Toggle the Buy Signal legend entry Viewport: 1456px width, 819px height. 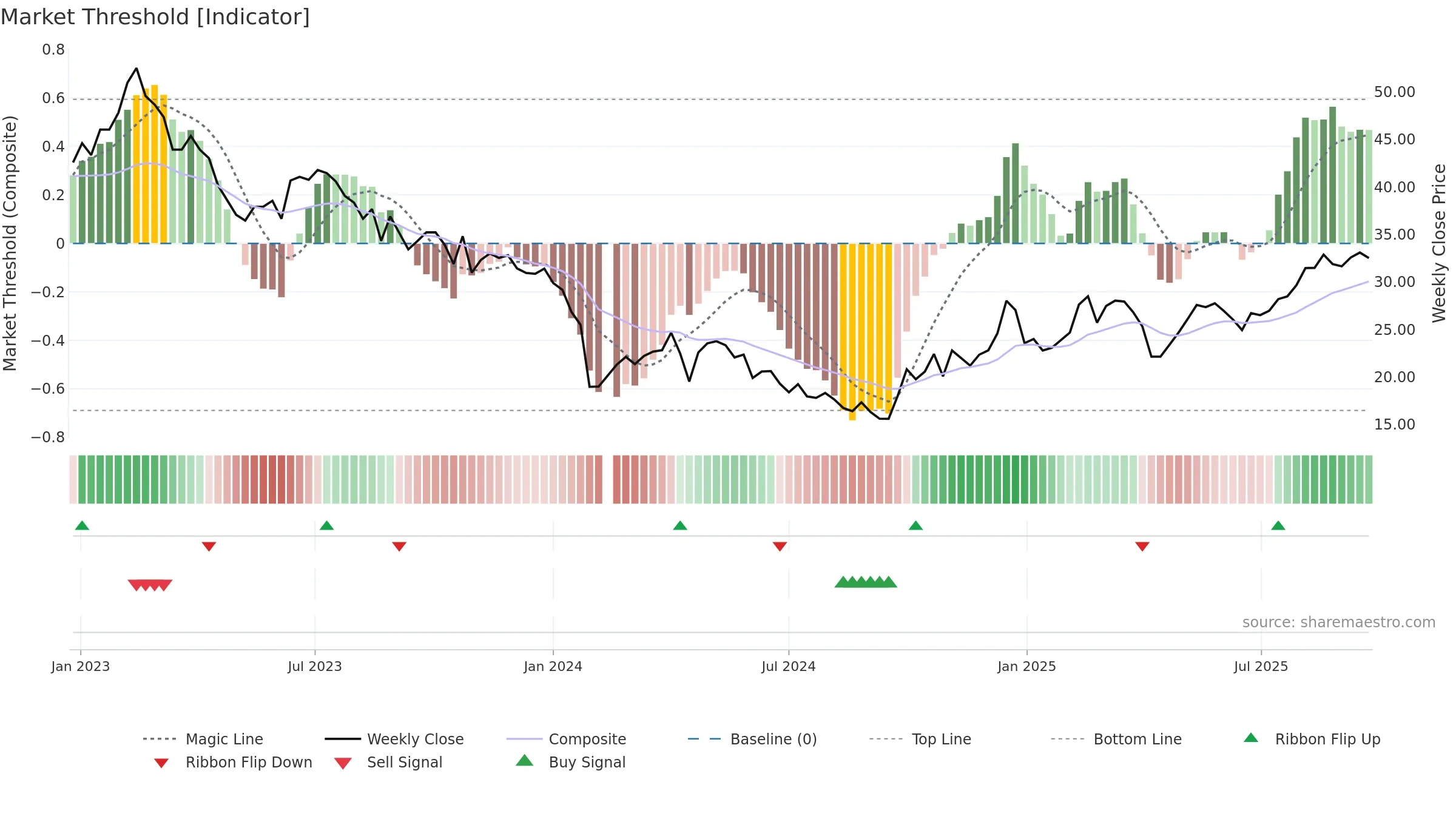570,762
